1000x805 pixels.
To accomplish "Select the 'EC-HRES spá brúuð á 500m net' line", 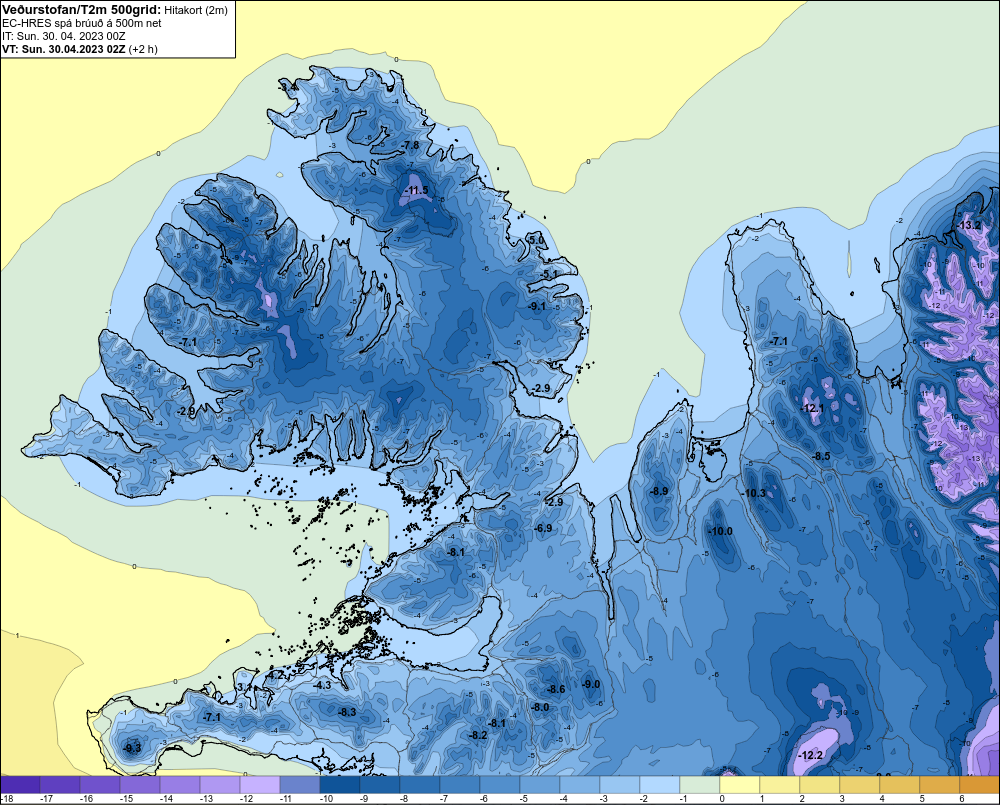I will click(x=82, y=23).
